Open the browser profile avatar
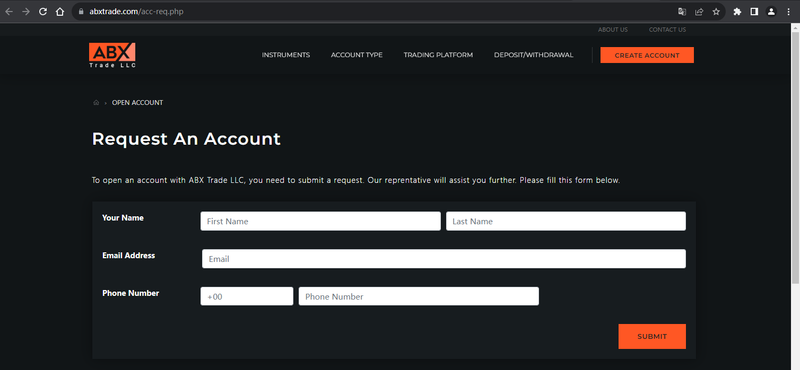Viewport: 800px width, 370px height. click(771, 12)
